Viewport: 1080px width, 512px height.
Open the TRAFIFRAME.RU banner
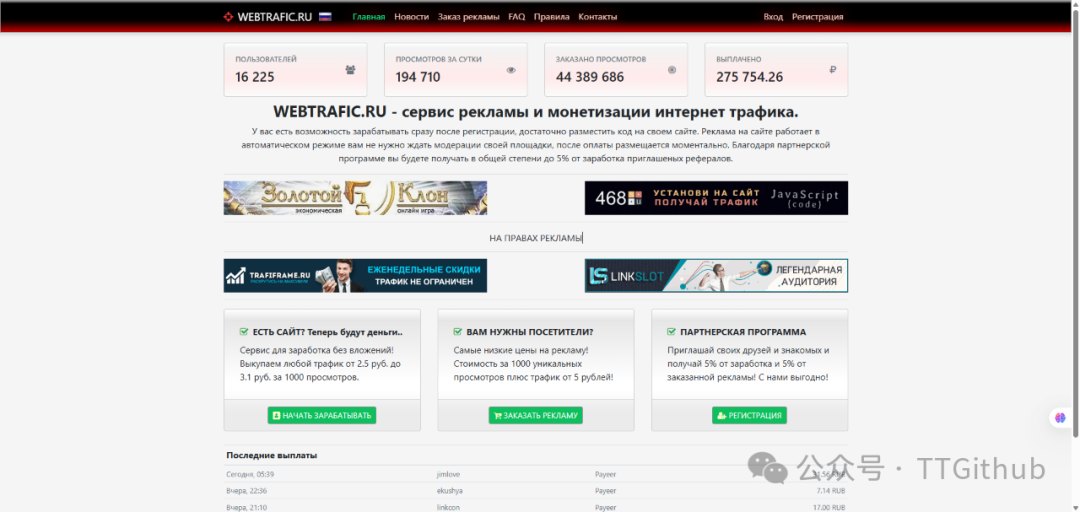pyautogui.click(x=355, y=276)
